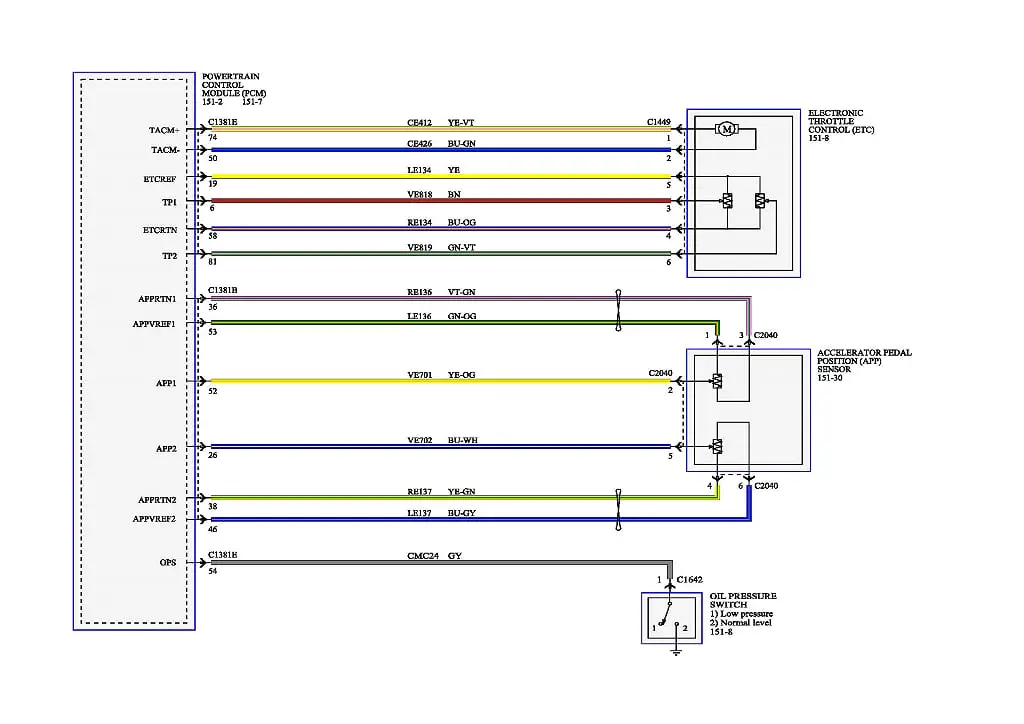
Task: Click wire color code BN
Action: coord(454,195)
